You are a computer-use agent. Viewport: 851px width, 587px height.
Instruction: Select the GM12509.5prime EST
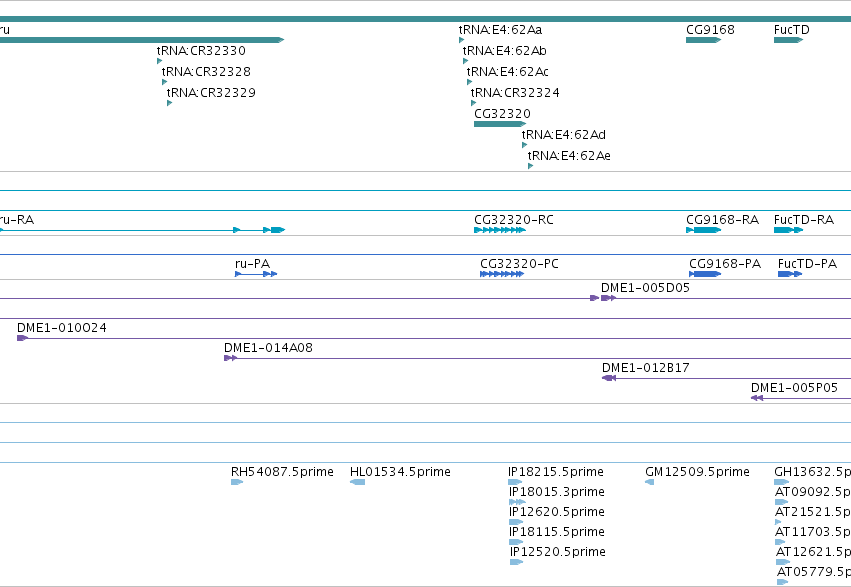(x=650, y=482)
